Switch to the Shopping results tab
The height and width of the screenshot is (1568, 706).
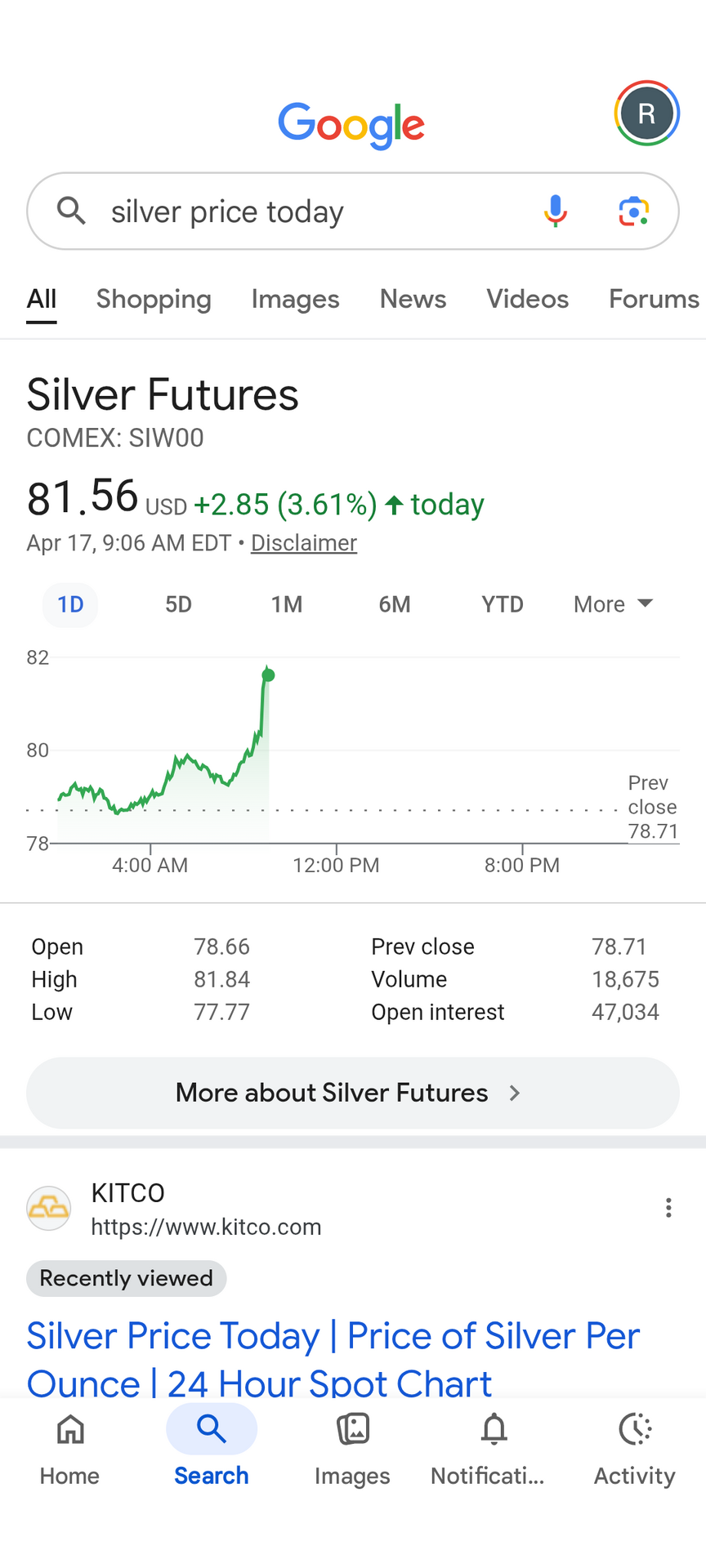click(x=154, y=299)
